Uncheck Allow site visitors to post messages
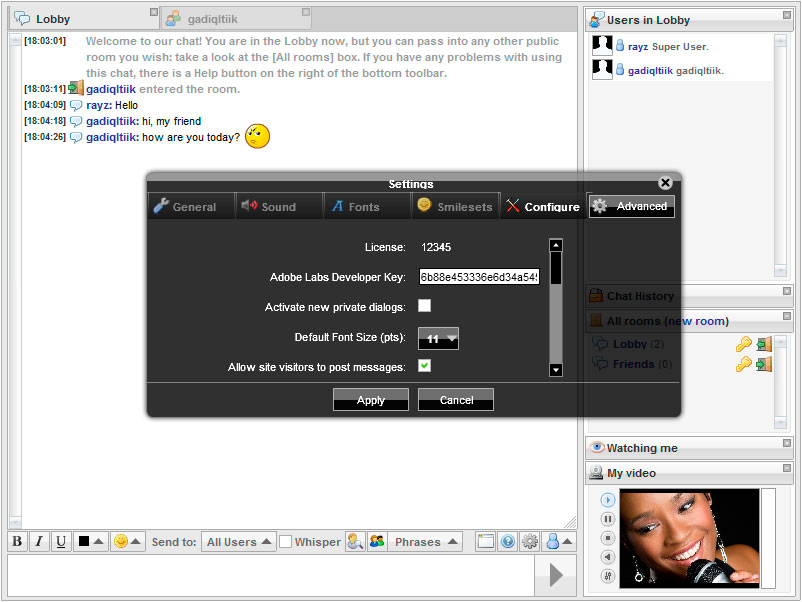802x602 pixels. tap(425, 366)
